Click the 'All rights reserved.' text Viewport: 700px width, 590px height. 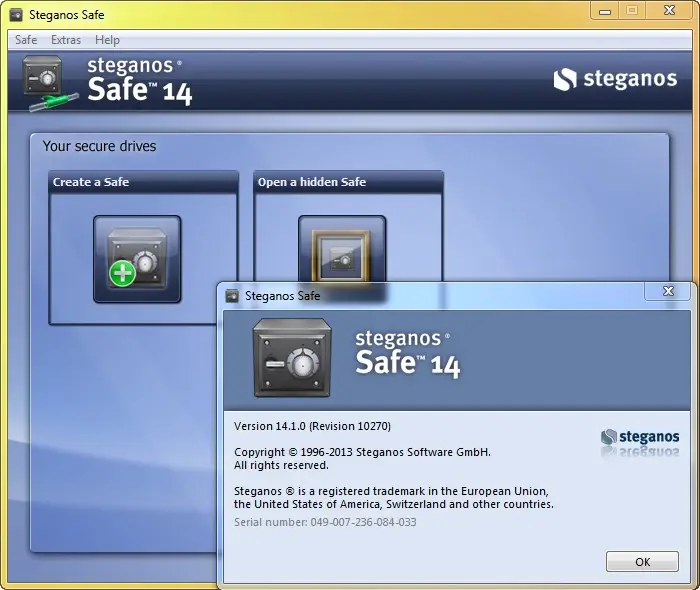[x=281, y=465]
